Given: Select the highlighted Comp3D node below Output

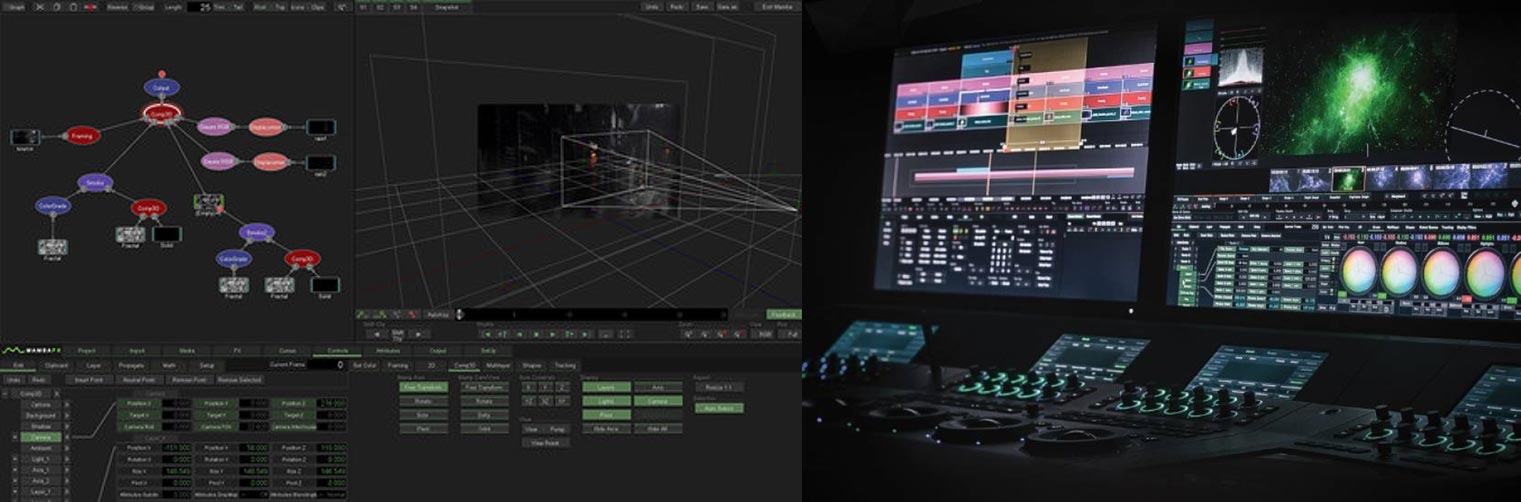Looking at the screenshot, I should tap(161, 114).
